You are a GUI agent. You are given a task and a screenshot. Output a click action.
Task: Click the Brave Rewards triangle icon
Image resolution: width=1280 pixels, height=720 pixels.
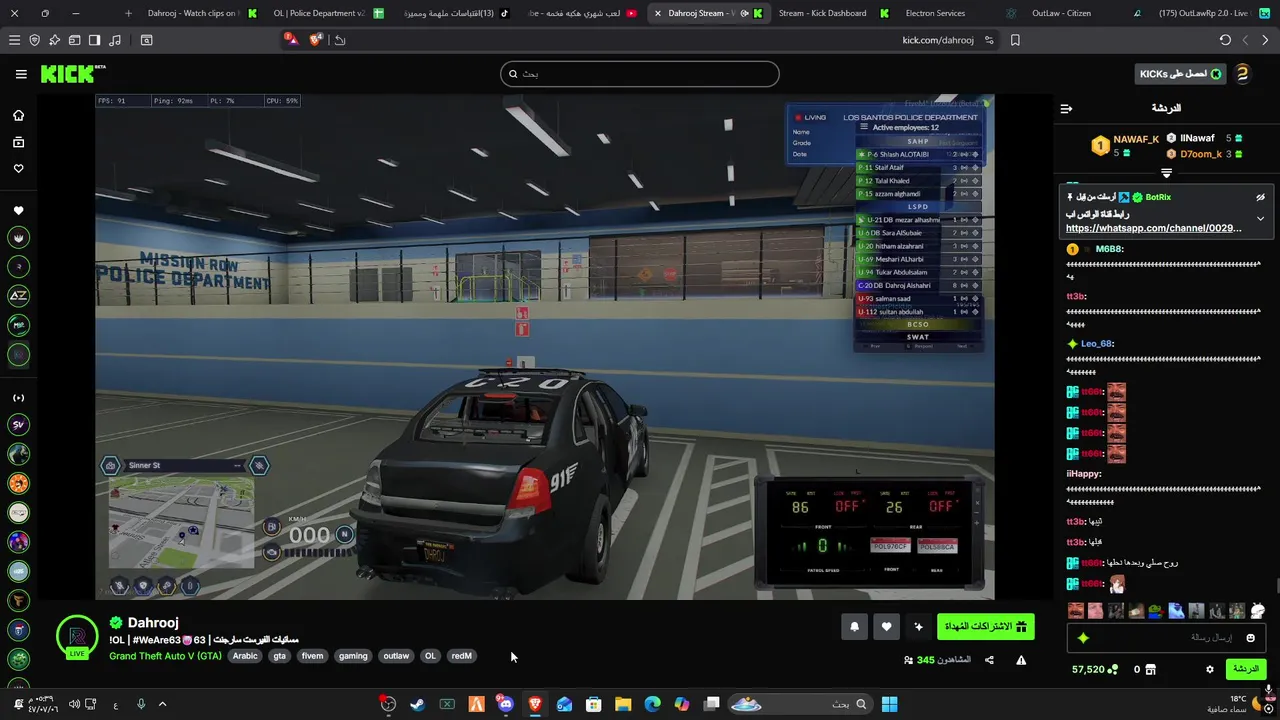tap(290, 40)
